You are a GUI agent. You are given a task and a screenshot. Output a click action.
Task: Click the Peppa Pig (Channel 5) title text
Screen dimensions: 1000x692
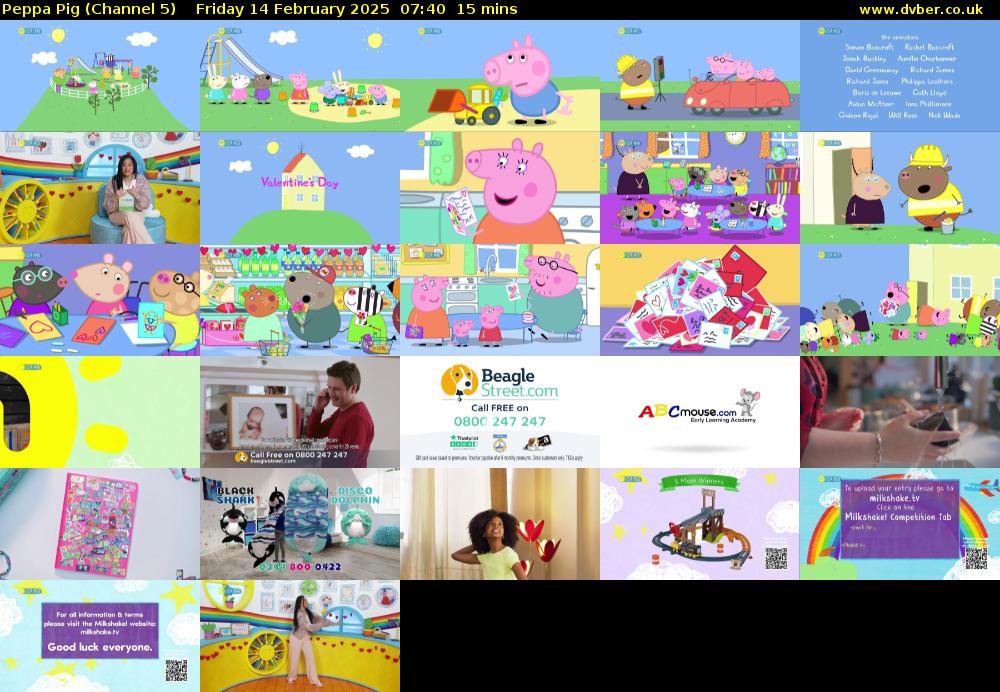90,9
